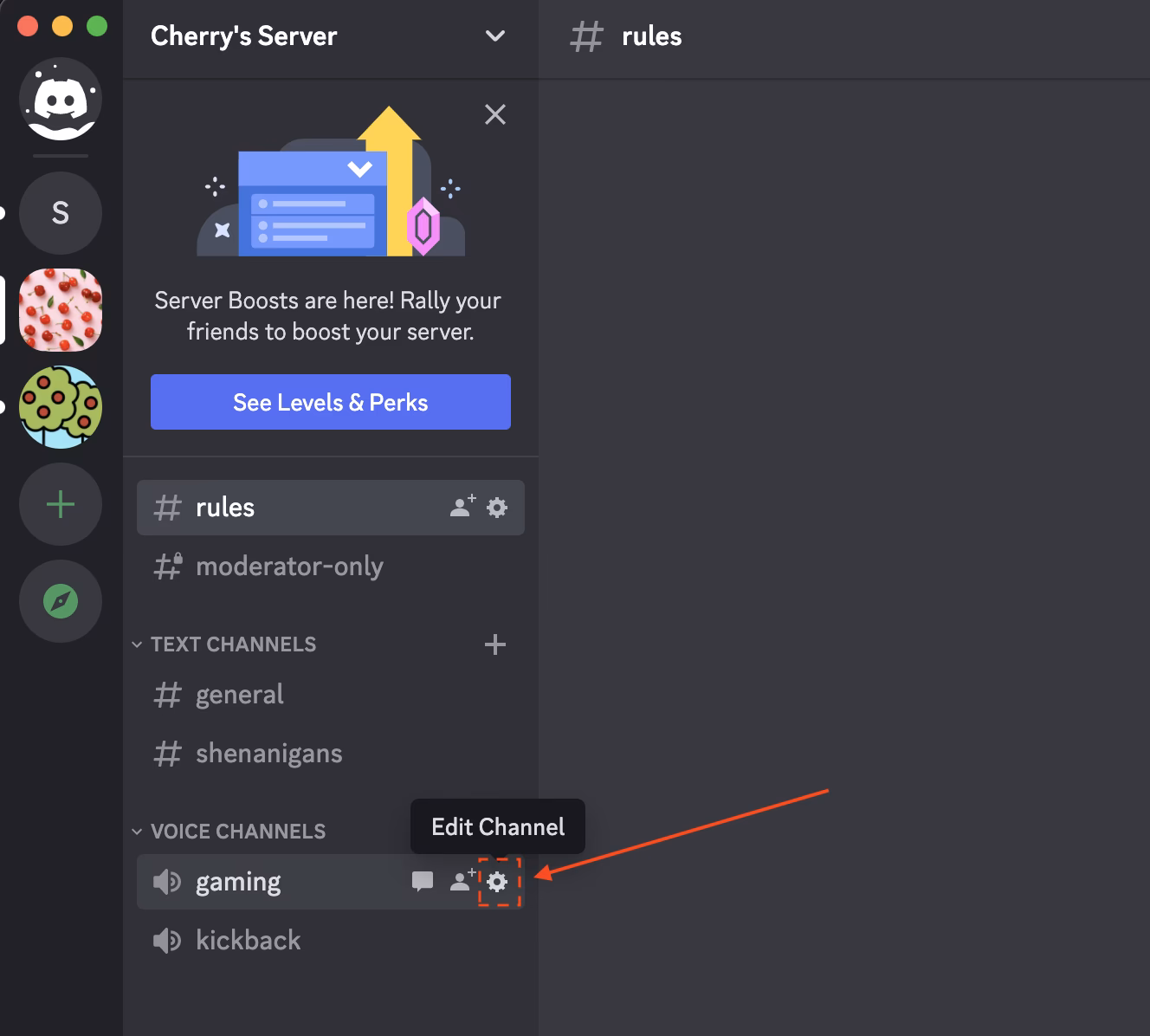
Task: Open the cherry tree server icon
Action: tap(61, 407)
